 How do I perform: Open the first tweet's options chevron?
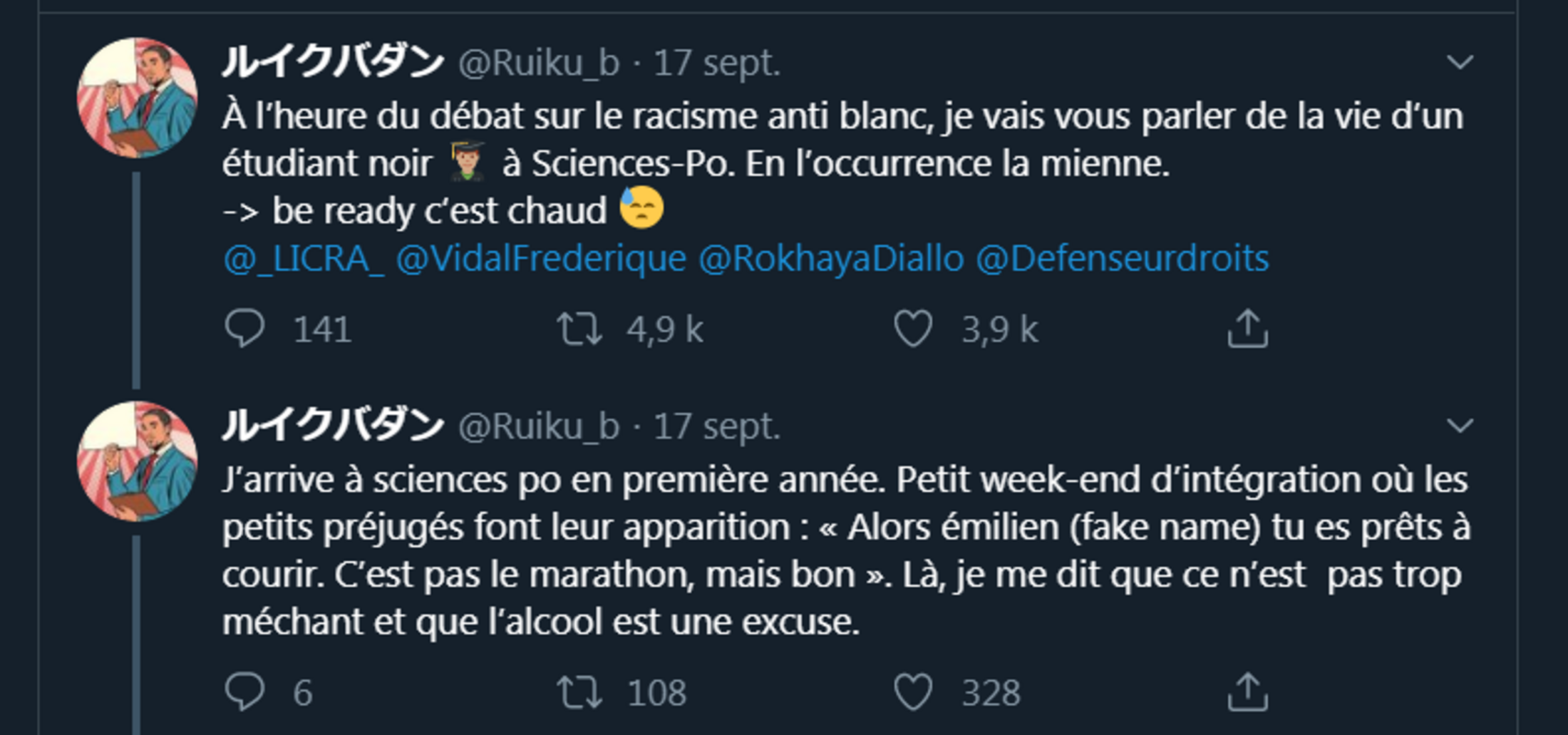[1460, 63]
